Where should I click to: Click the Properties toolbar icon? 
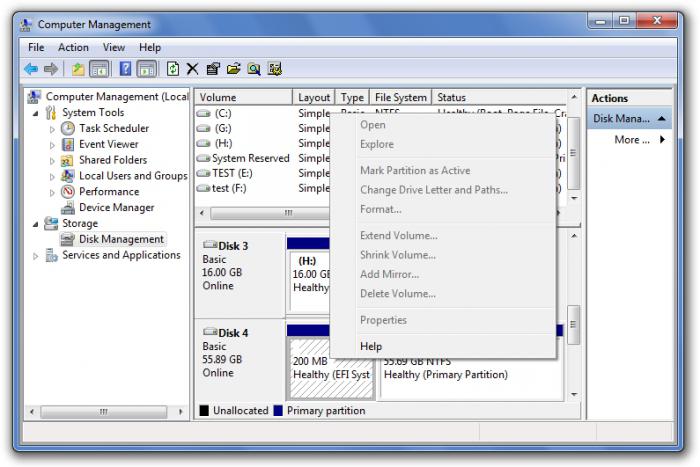pyautogui.click(x=213, y=69)
